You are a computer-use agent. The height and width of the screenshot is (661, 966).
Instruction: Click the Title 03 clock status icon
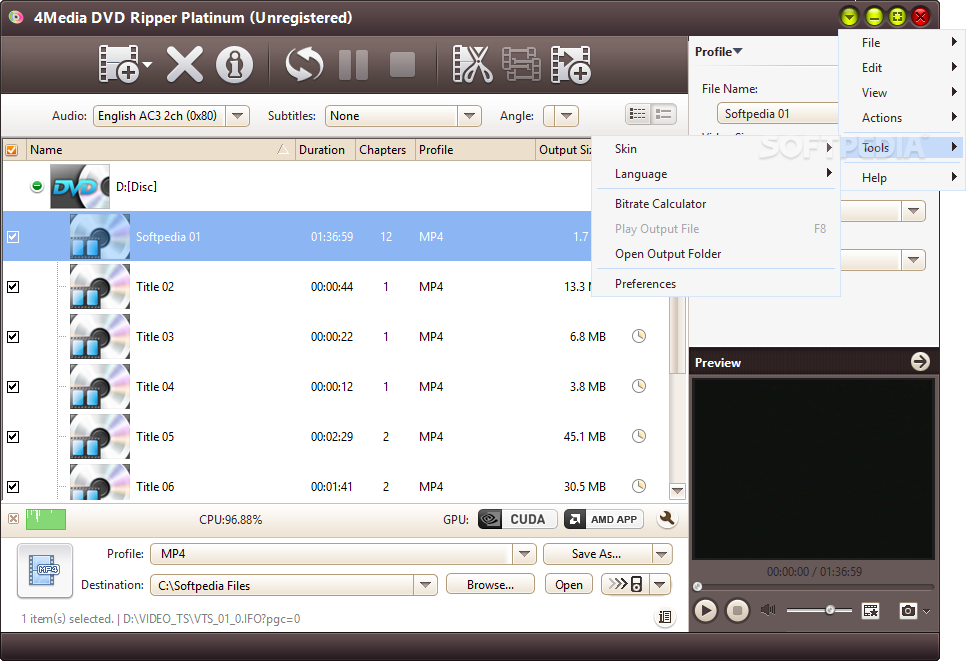tap(639, 336)
